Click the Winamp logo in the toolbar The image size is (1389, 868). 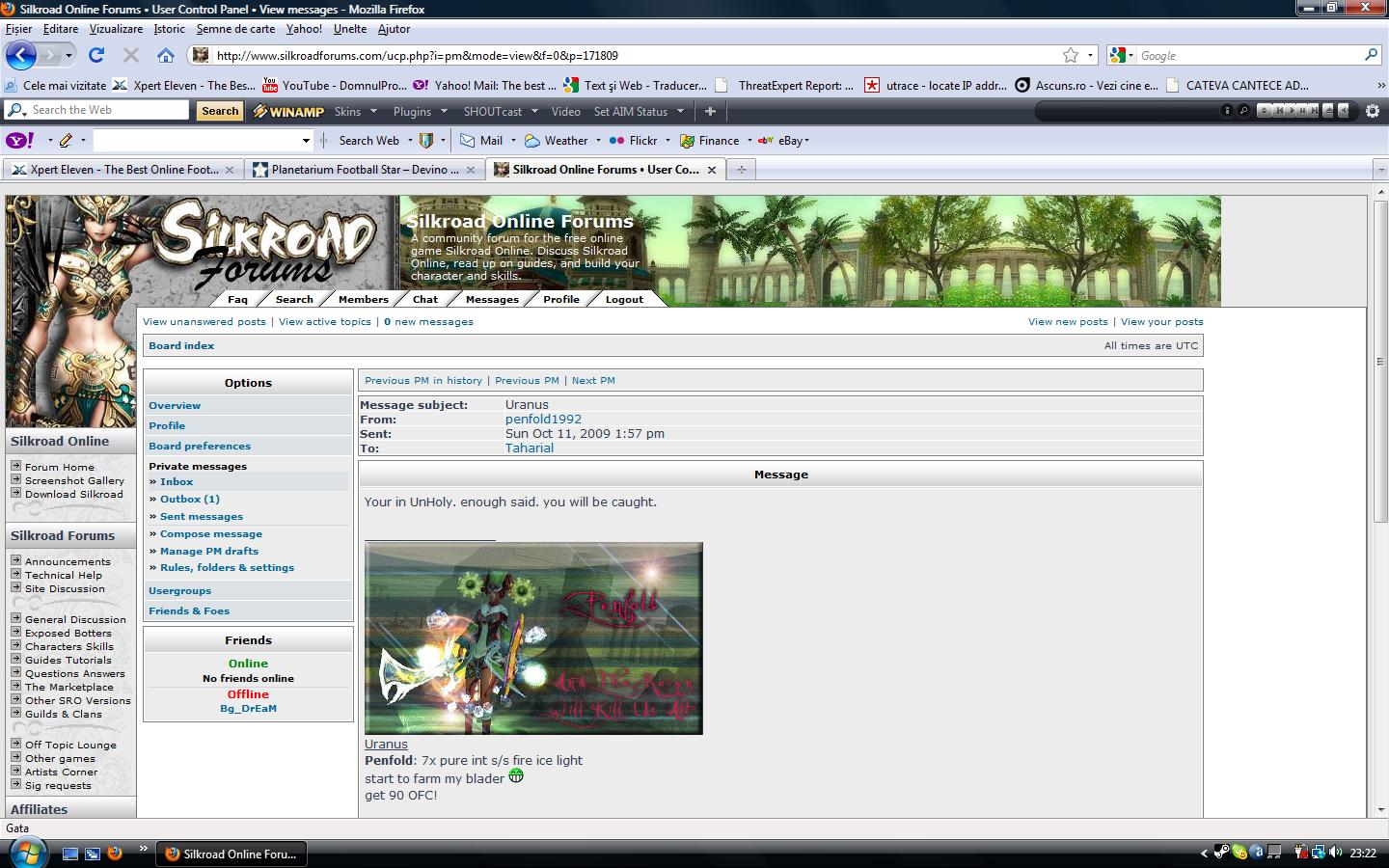288,111
